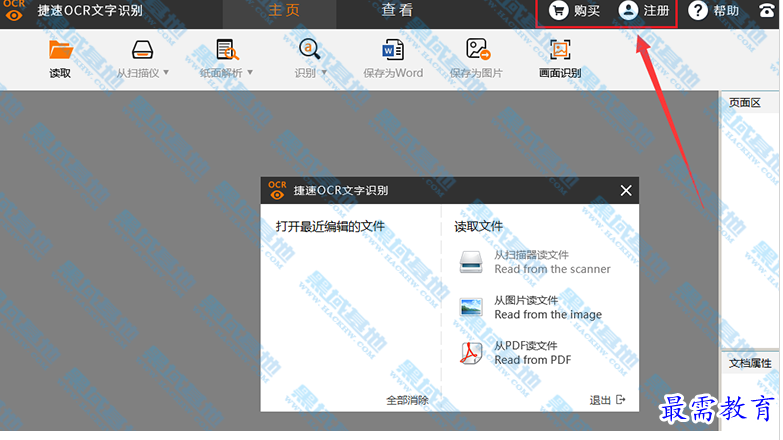Select 'Read from PDF' text
This screenshot has width=783, height=440.
(532, 360)
